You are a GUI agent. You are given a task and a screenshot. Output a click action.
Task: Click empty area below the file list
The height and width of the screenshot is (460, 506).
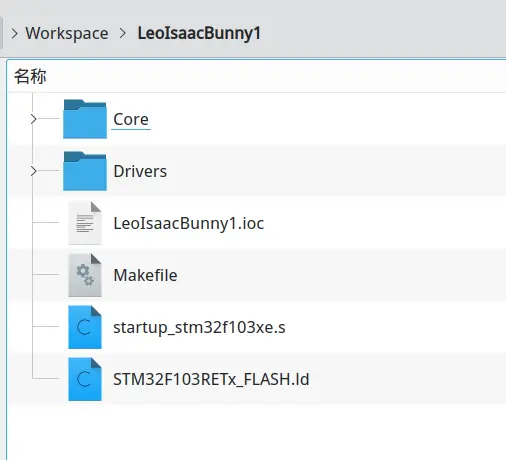click(x=256, y=433)
